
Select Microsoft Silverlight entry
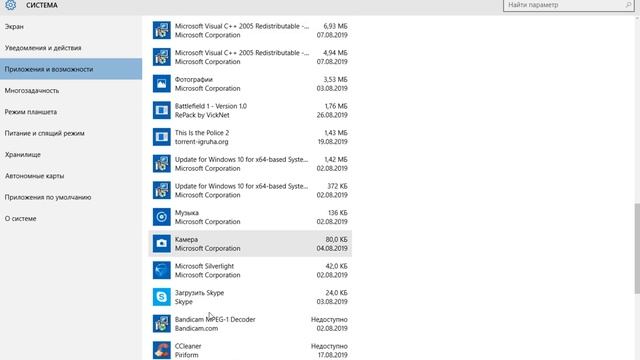(x=250, y=270)
